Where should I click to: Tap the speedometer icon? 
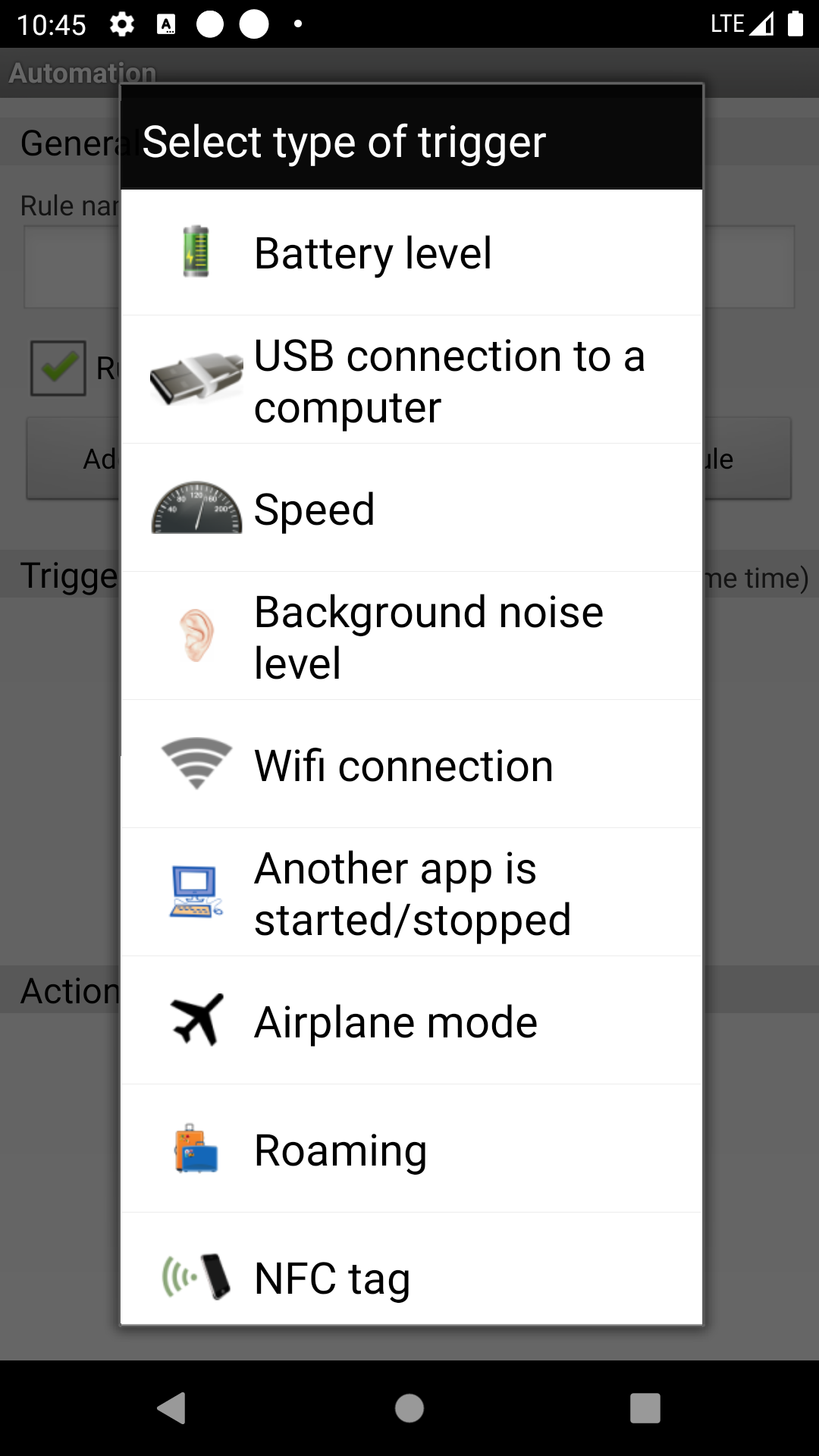196,508
